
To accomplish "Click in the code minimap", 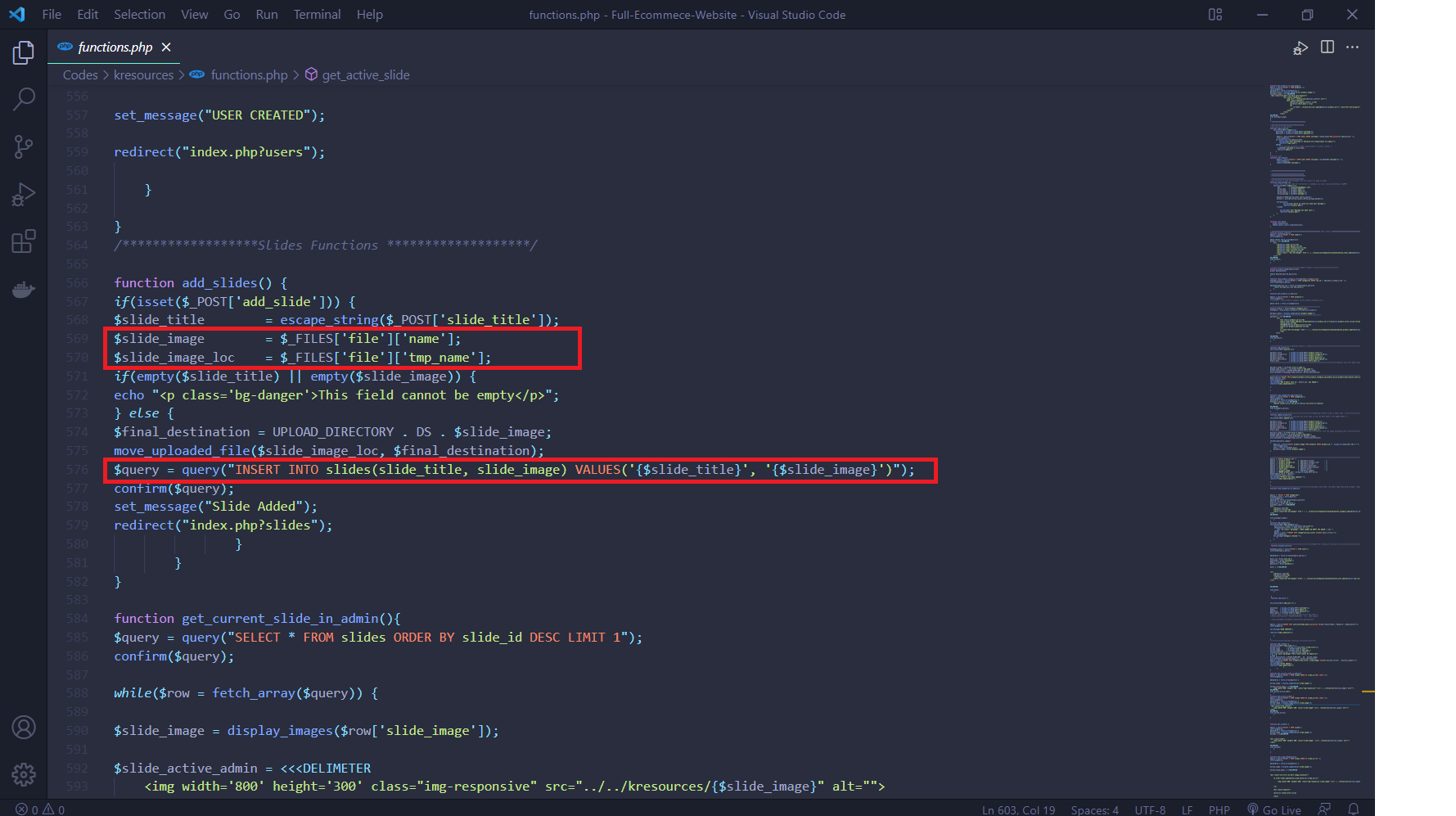I will pos(1314,442).
